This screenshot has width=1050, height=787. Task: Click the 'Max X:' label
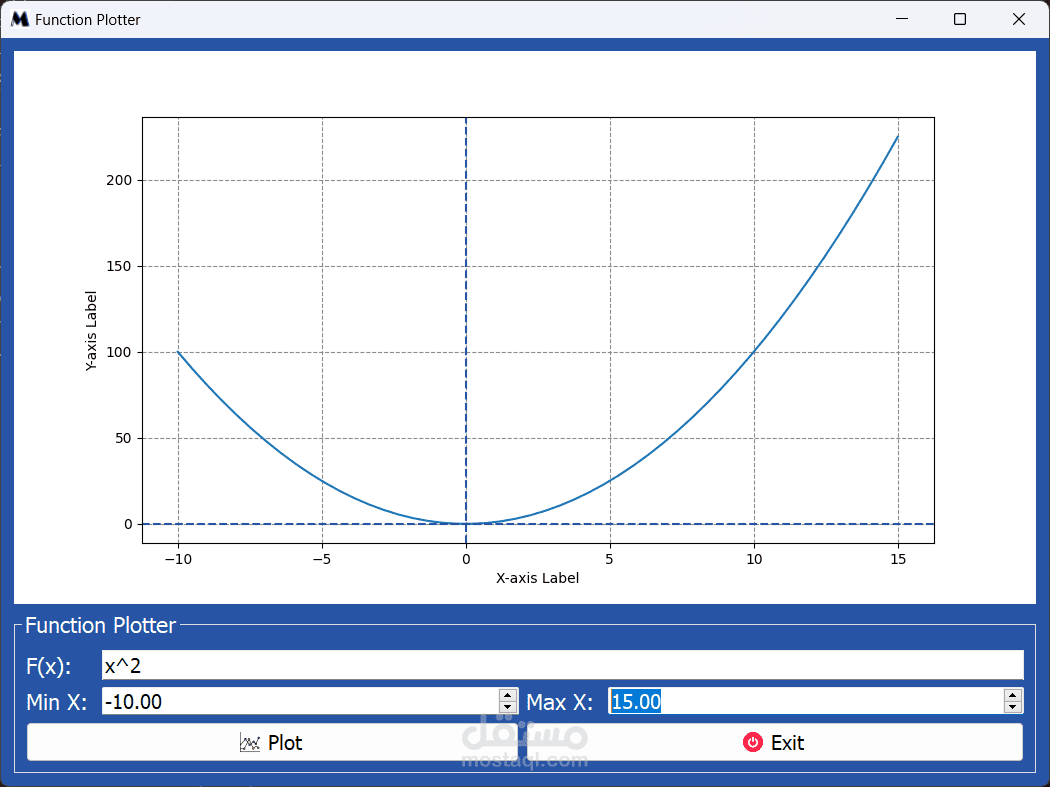pyautogui.click(x=559, y=702)
